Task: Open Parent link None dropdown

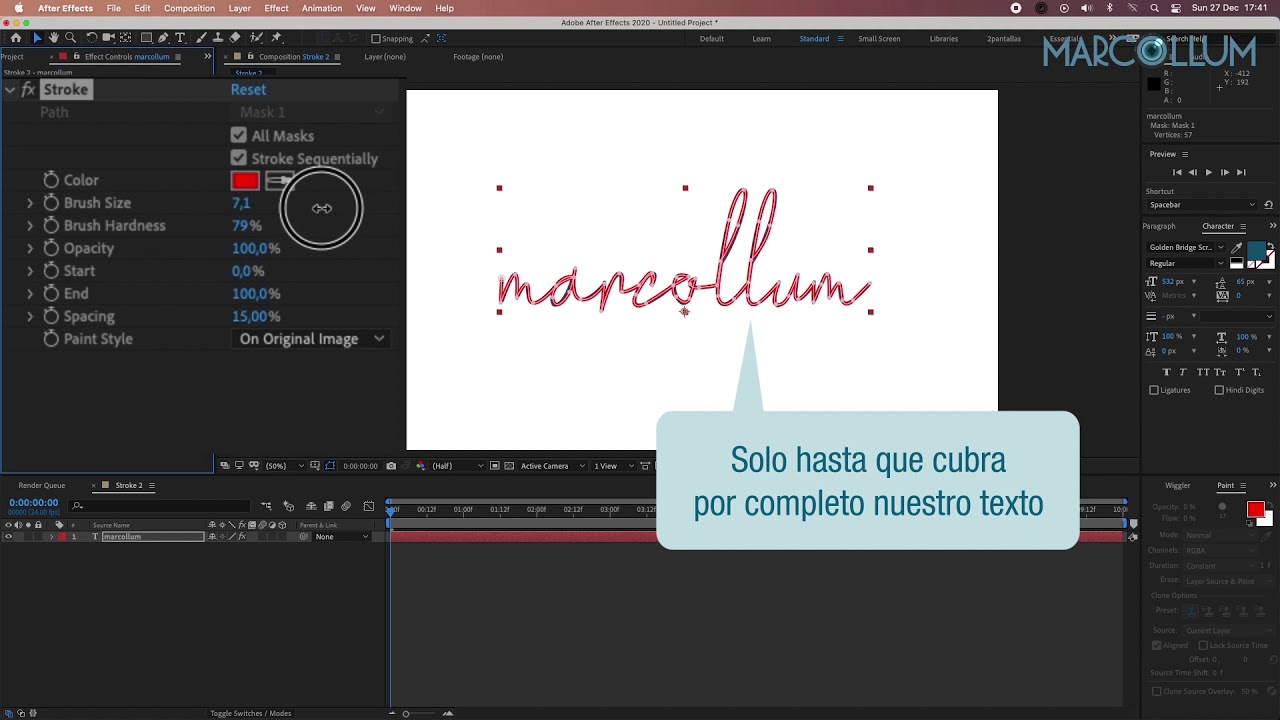Action: [x=342, y=537]
